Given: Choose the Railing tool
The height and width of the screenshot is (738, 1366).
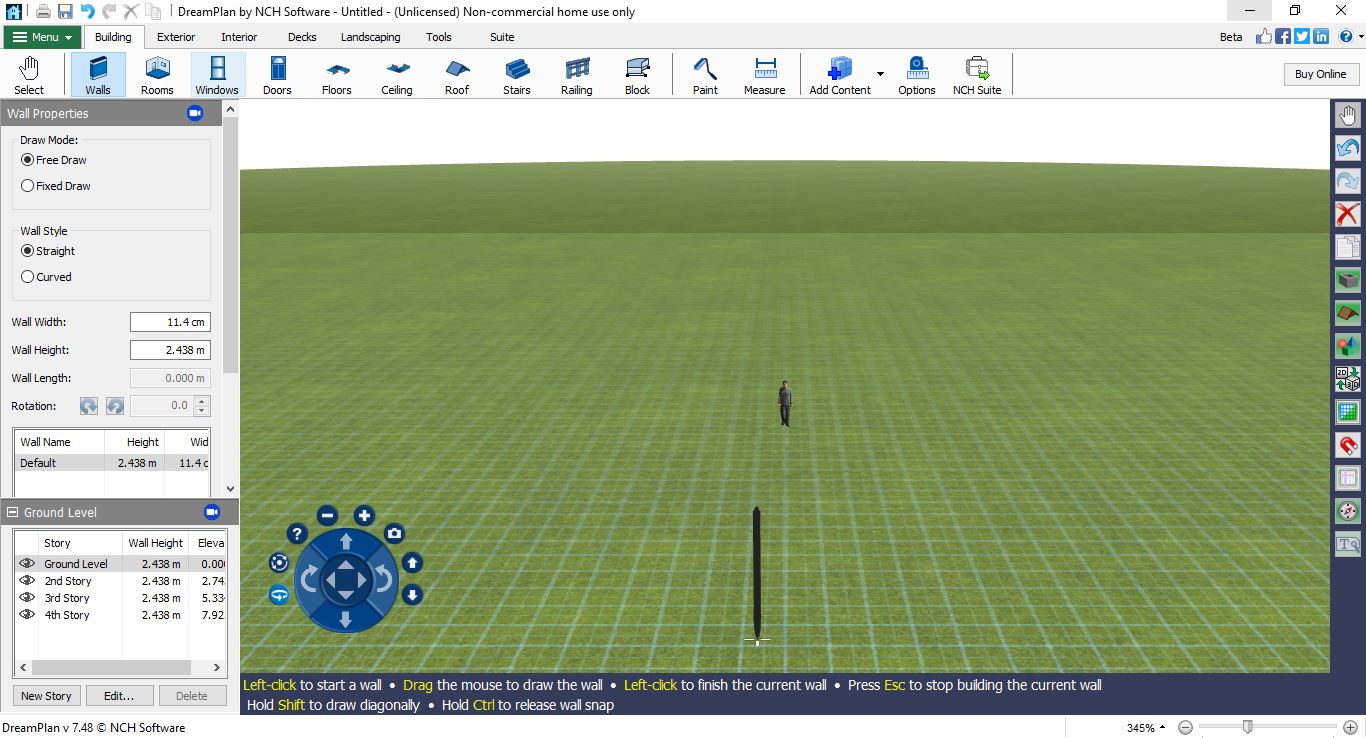Looking at the screenshot, I should click(577, 75).
